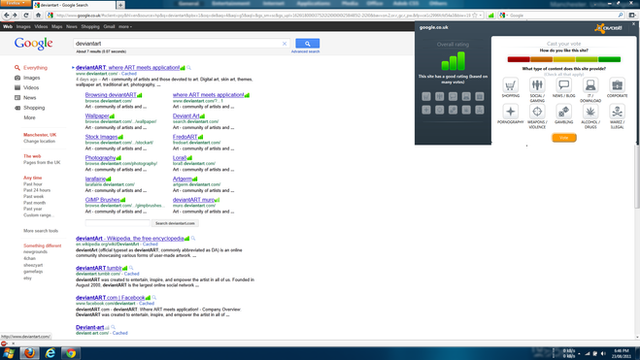Click the browser URL address bar

click(263, 15)
